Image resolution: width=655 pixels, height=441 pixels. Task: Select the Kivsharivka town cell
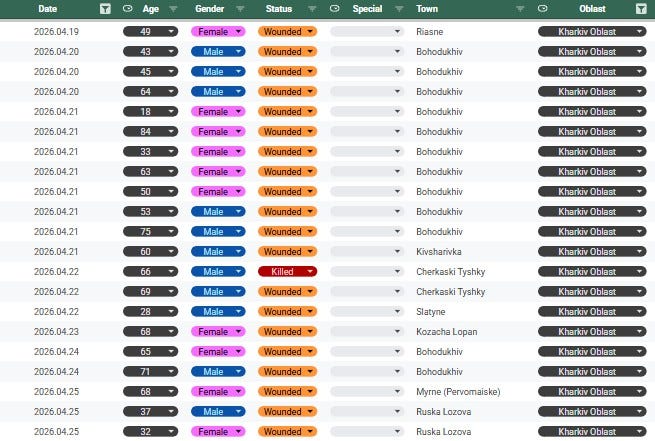point(439,251)
